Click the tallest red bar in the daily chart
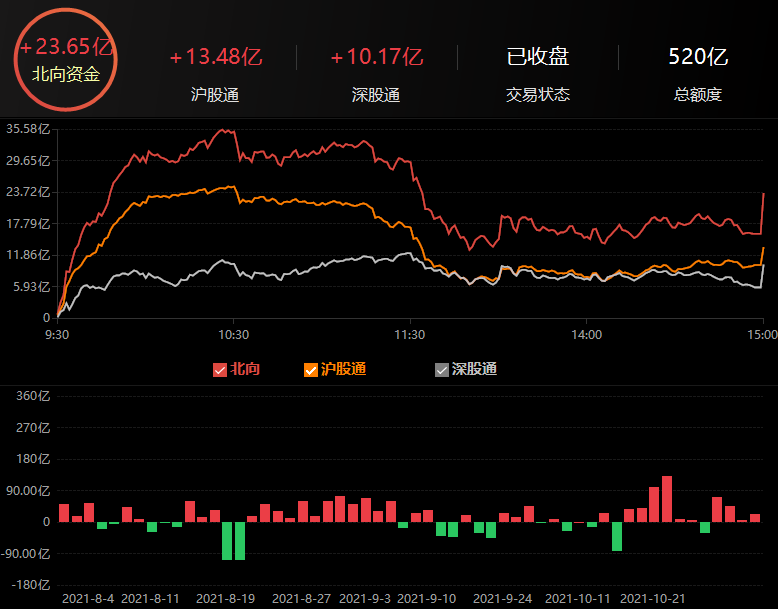 click(x=667, y=498)
